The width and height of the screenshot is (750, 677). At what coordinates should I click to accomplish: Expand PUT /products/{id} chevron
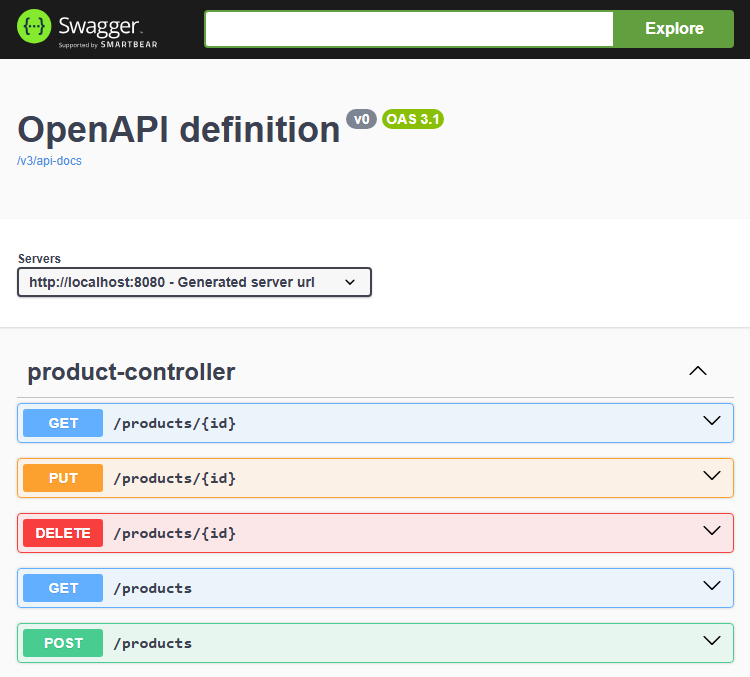point(712,476)
